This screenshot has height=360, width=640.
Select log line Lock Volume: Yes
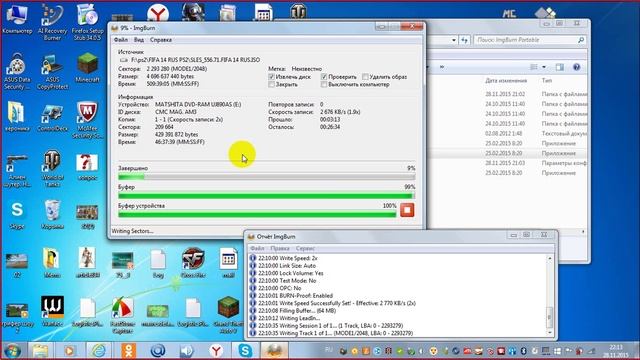click(291, 273)
